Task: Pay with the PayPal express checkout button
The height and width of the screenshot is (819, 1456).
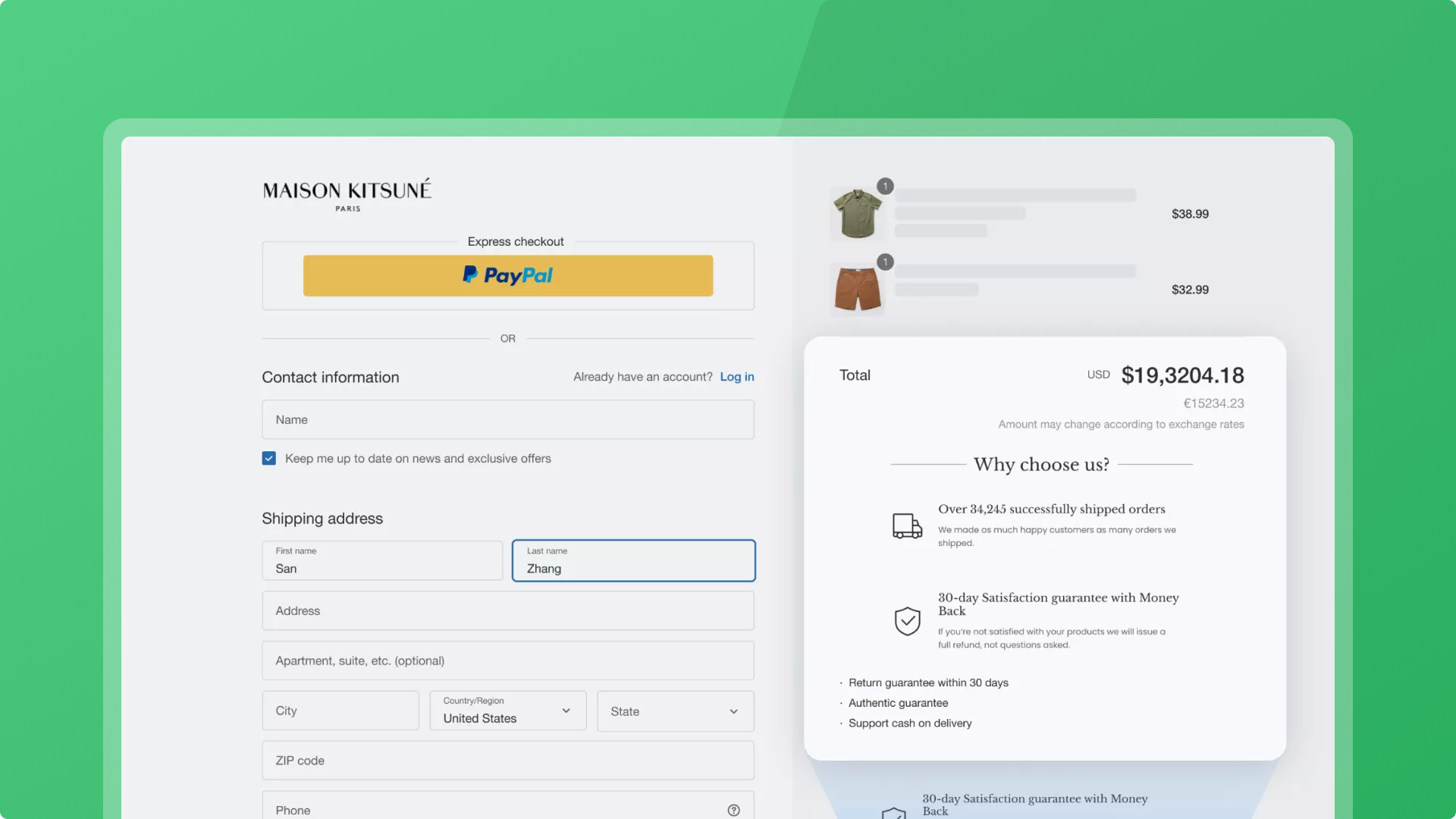Action: click(x=507, y=275)
